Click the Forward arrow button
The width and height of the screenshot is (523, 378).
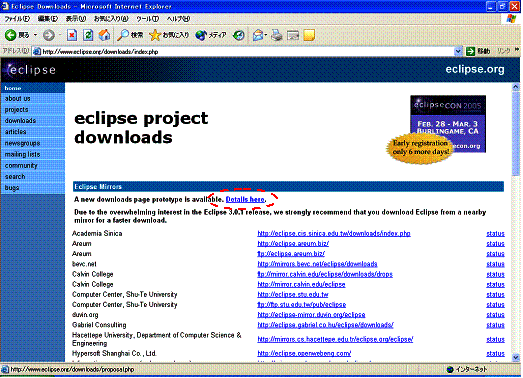[49, 35]
